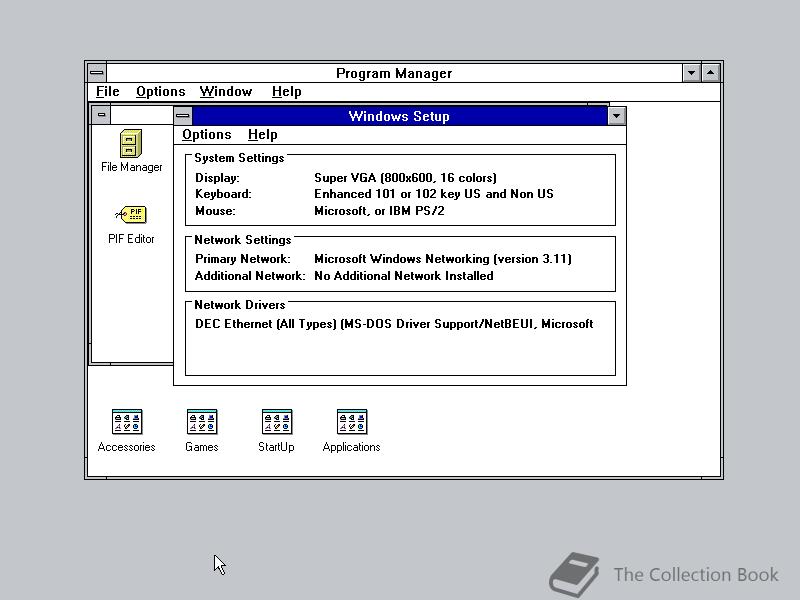
Task: Click the Display: label
Action: coord(217,178)
